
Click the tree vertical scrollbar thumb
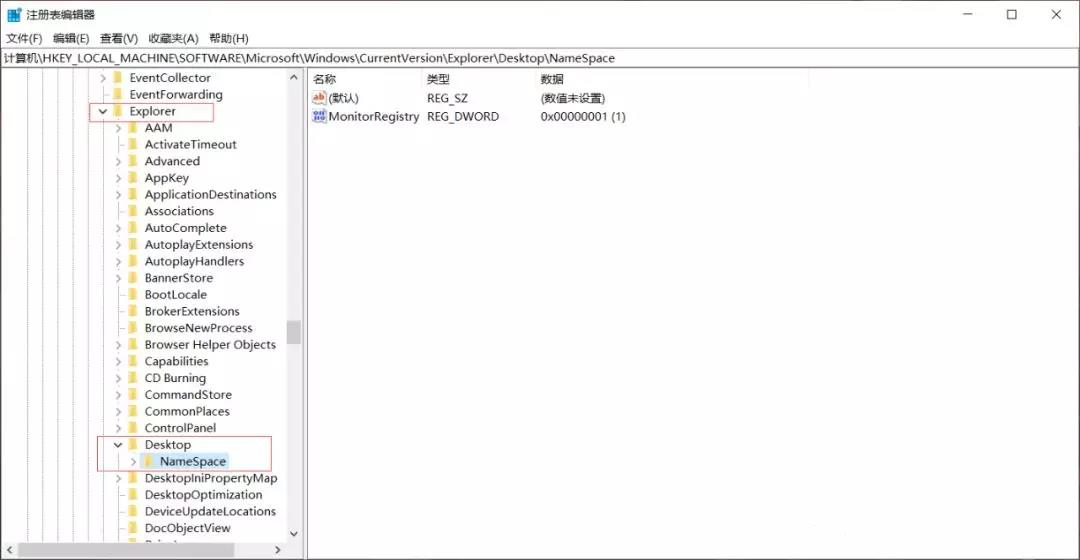coord(293,332)
